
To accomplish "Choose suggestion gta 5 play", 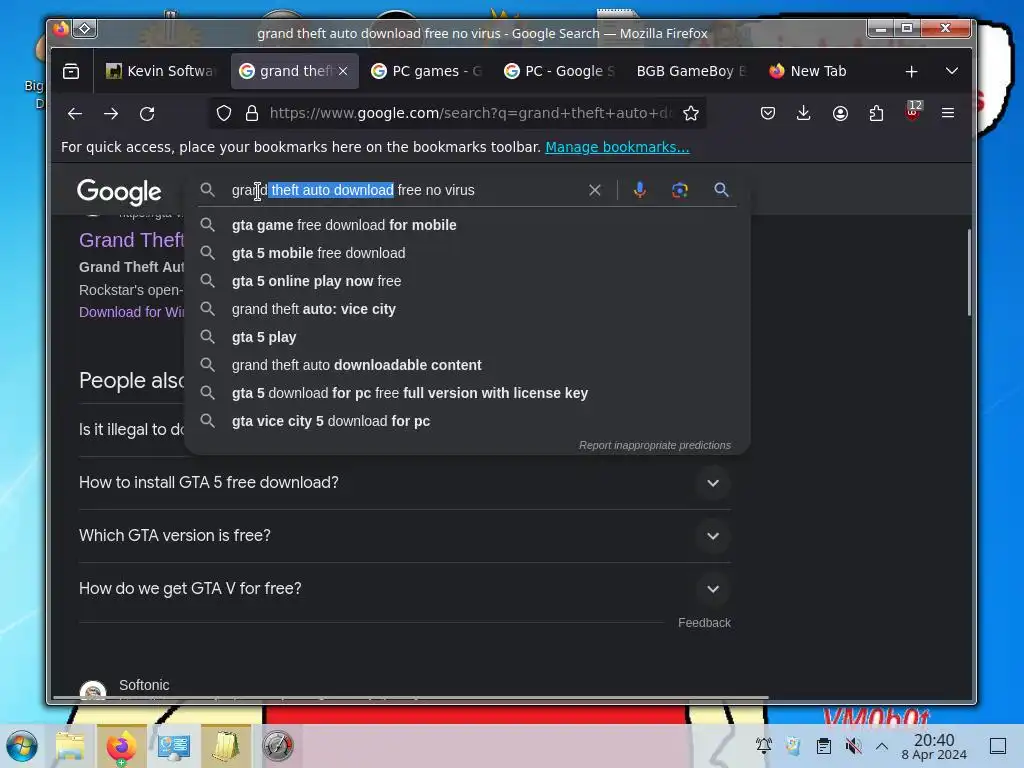I will (x=467, y=338).
